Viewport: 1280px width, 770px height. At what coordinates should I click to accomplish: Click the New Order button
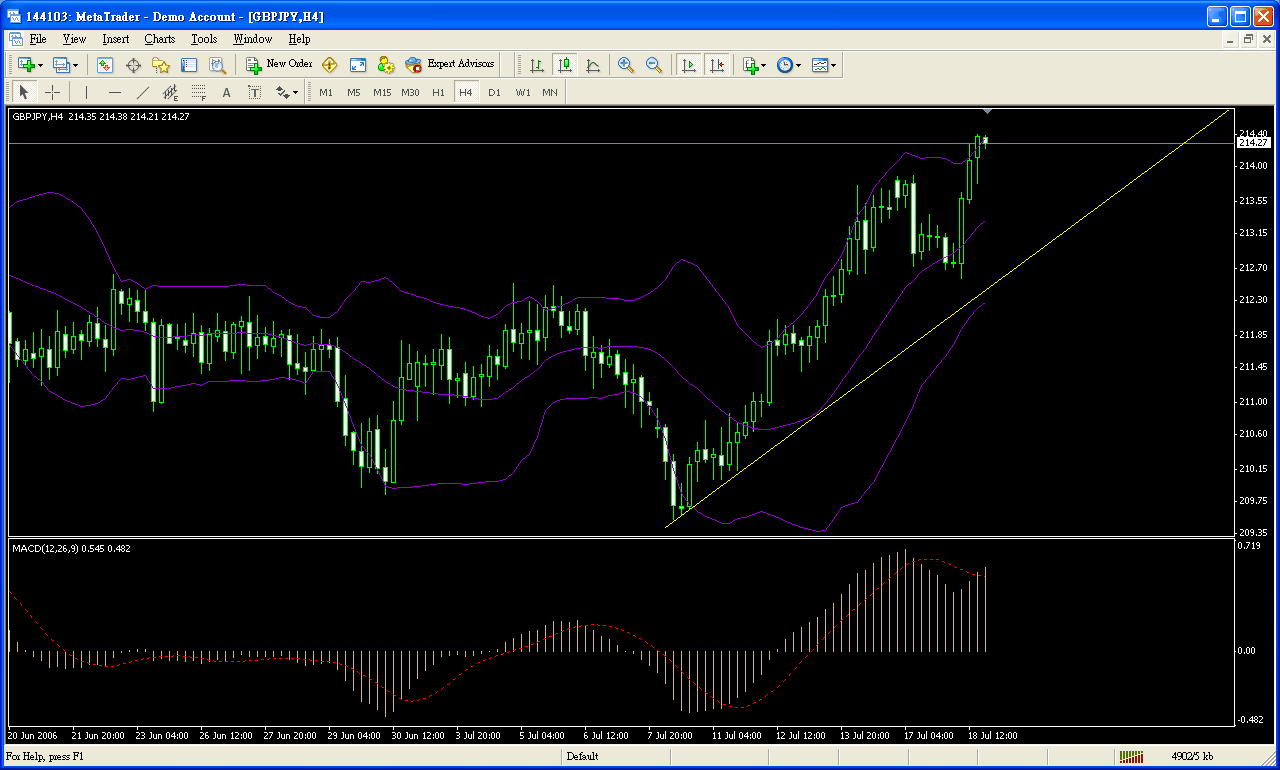coord(279,65)
